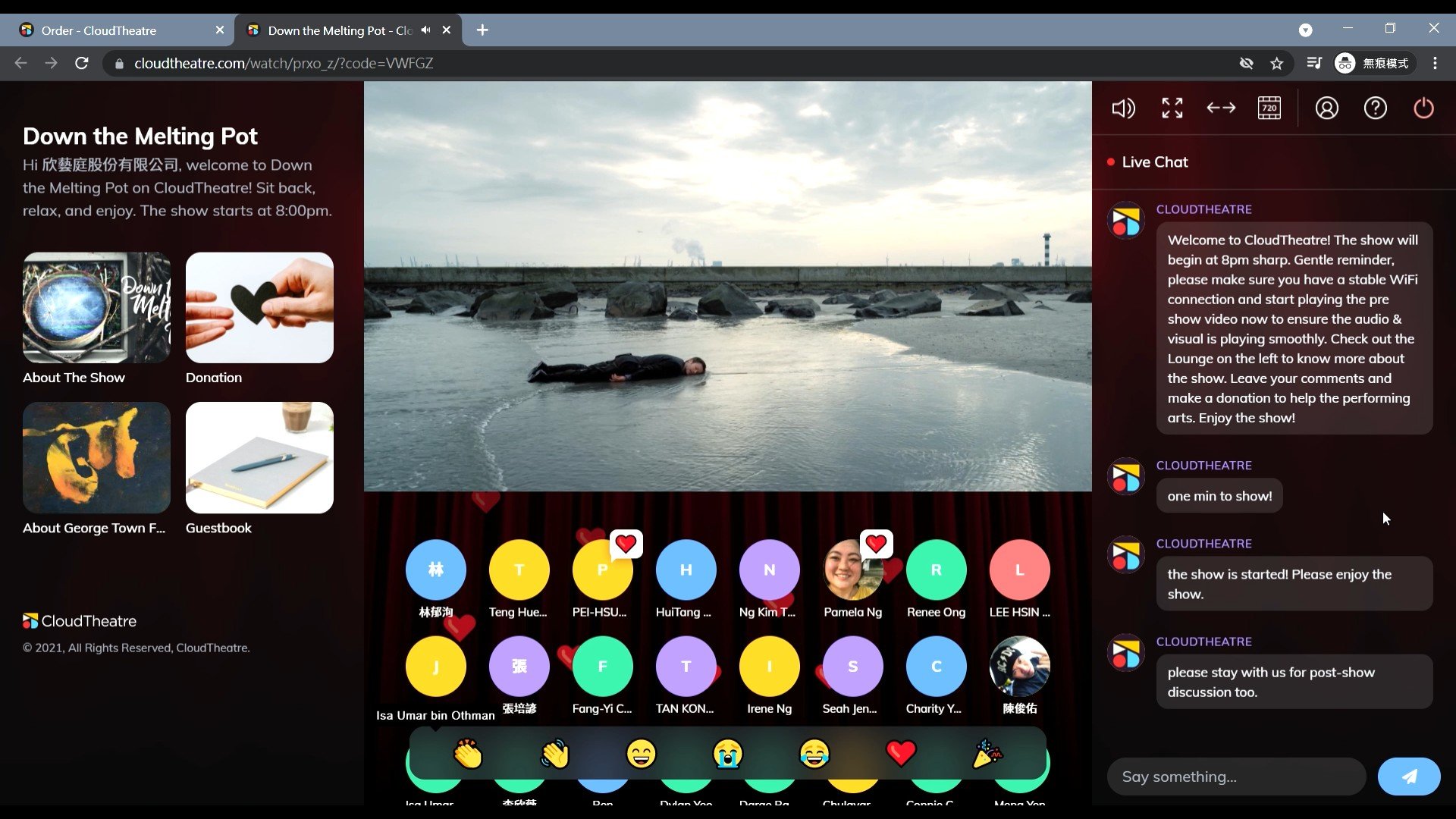
Task: Change 720 video quality icon
Action: coord(1269,108)
